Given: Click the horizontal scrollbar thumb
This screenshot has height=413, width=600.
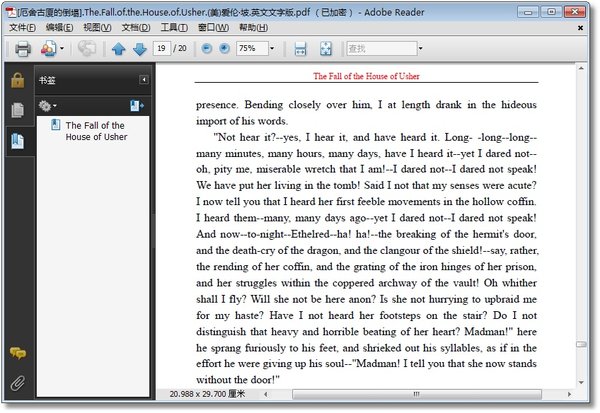Looking at the screenshot, I should click(417, 394).
